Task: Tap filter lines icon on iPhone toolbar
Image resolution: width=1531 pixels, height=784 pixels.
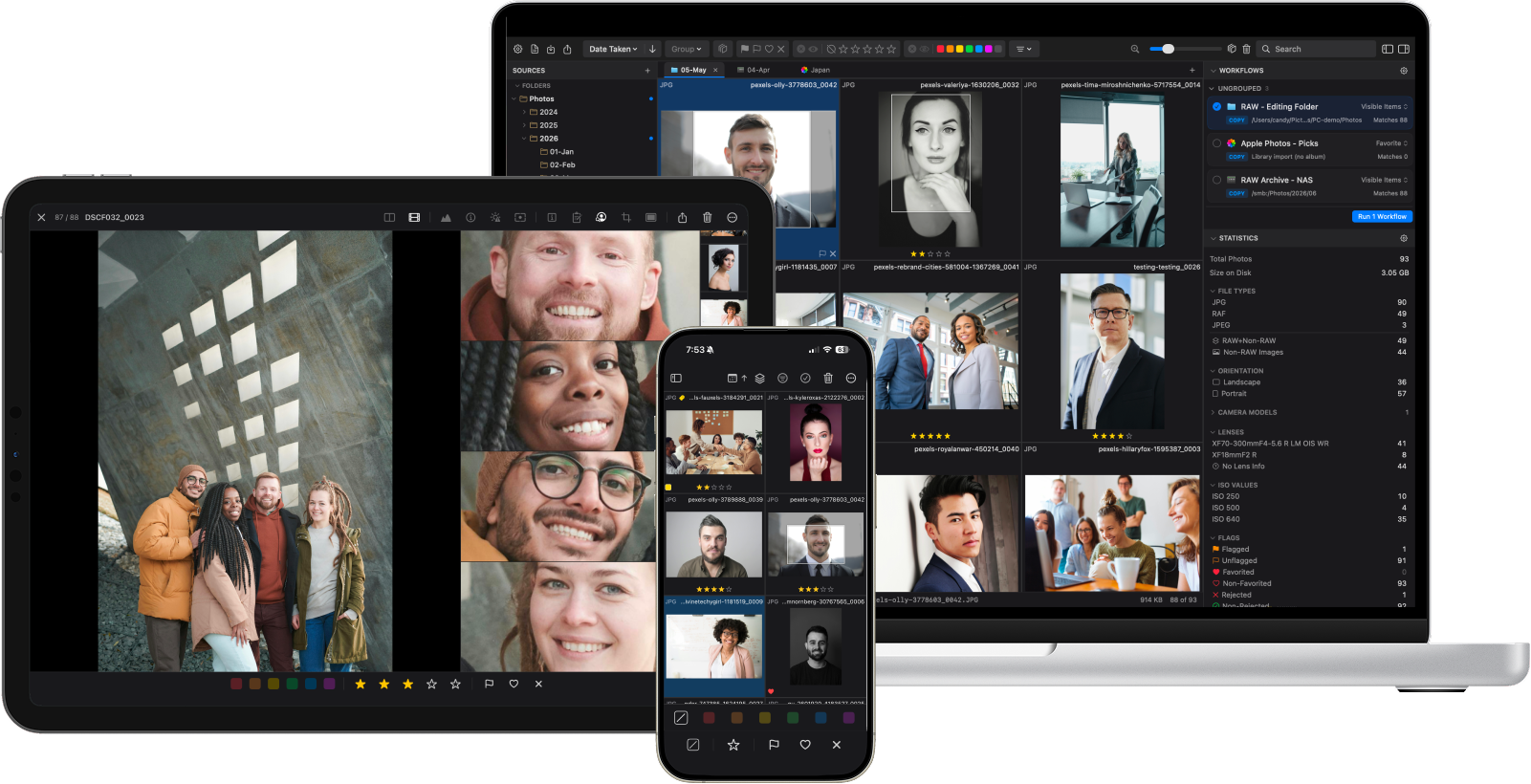Action: pyautogui.click(x=782, y=378)
